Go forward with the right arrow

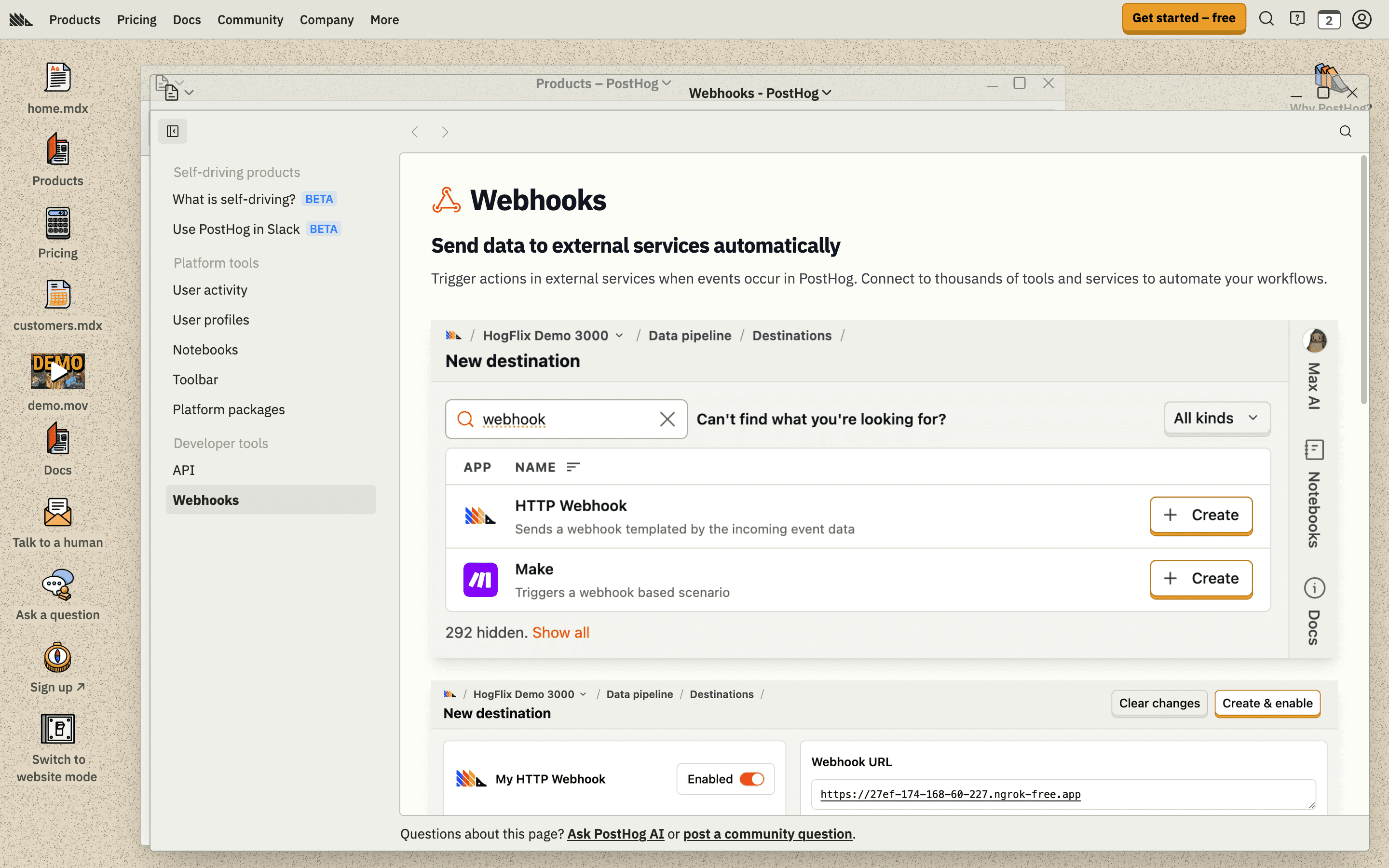[x=445, y=132]
